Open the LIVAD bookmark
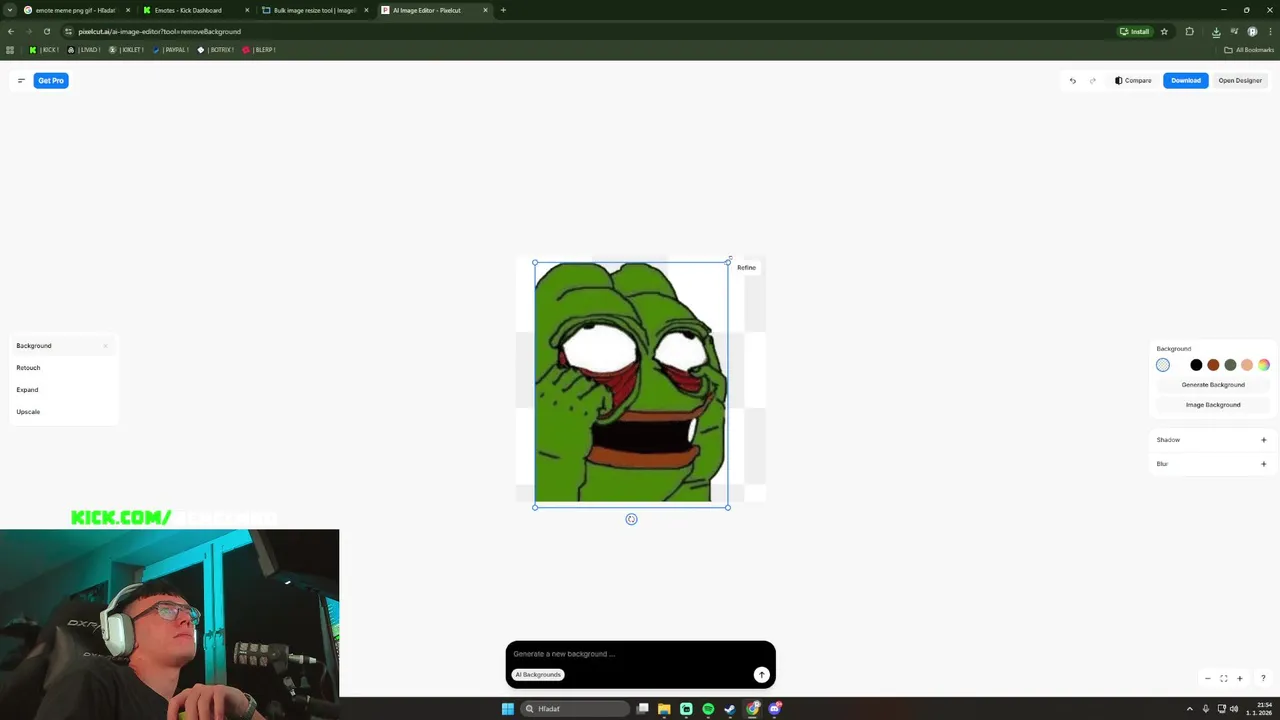This screenshot has height=720, width=1280. point(84,49)
